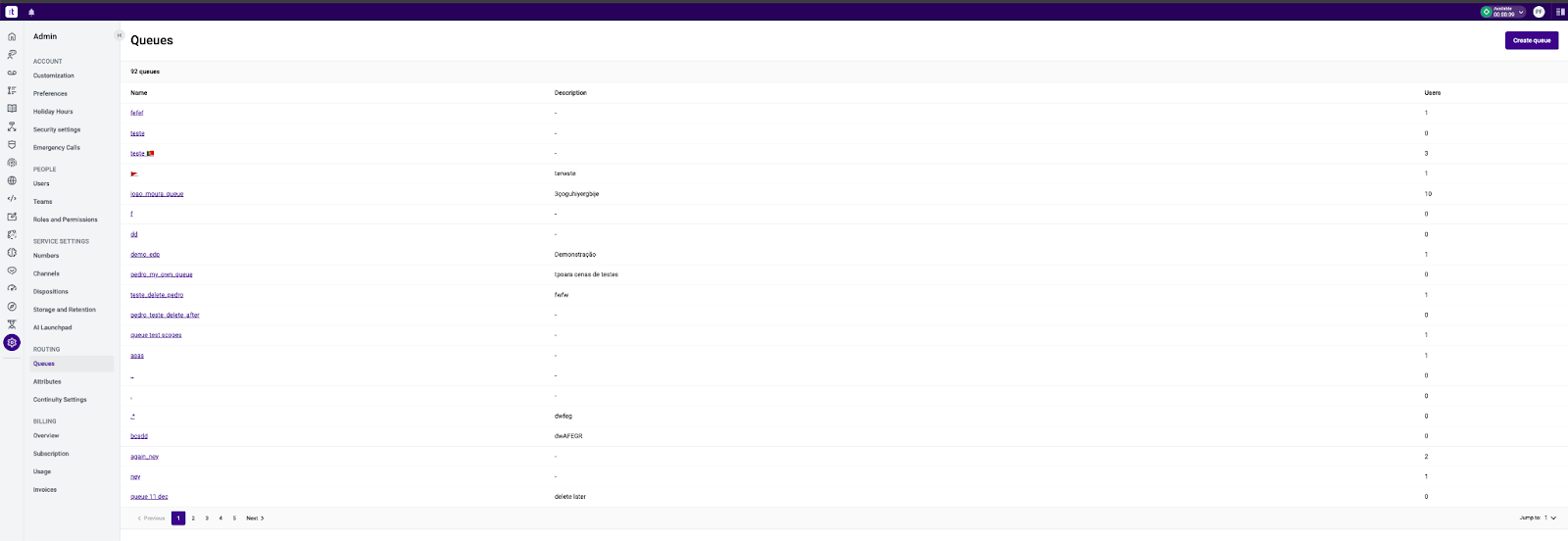Open AI Launchpad

(x=53, y=327)
